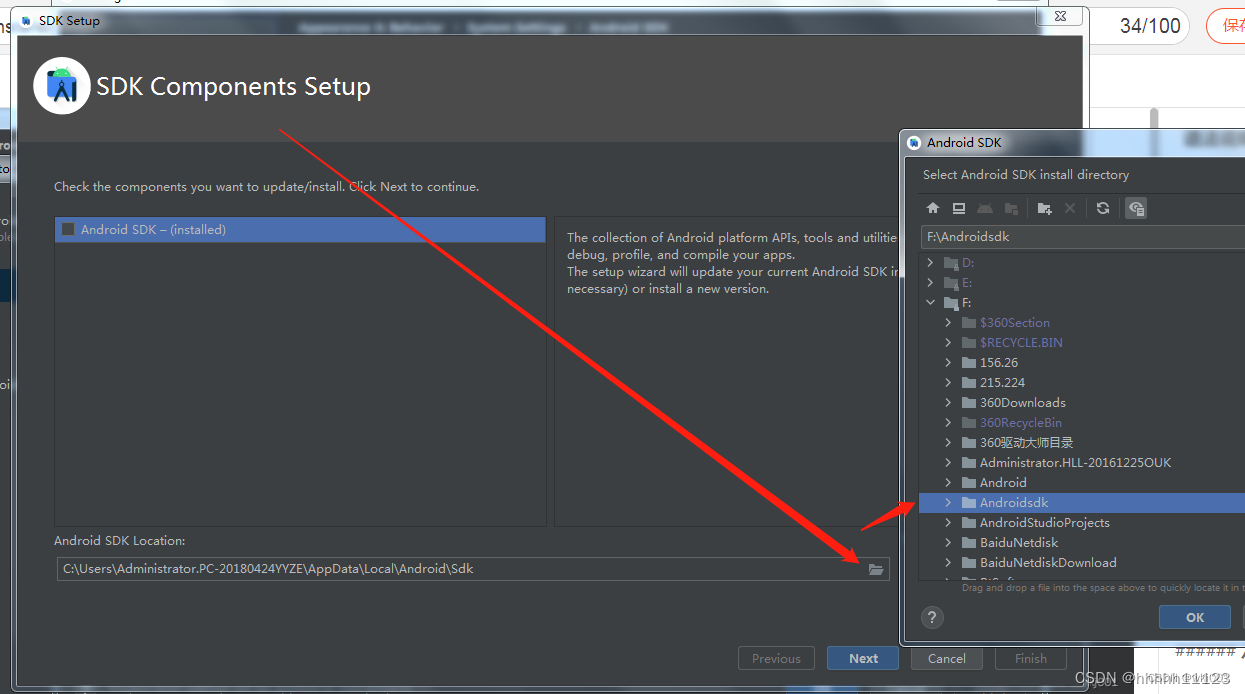This screenshot has width=1245, height=694.
Task: Create a new folder in directory chooser
Action: 1044,208
